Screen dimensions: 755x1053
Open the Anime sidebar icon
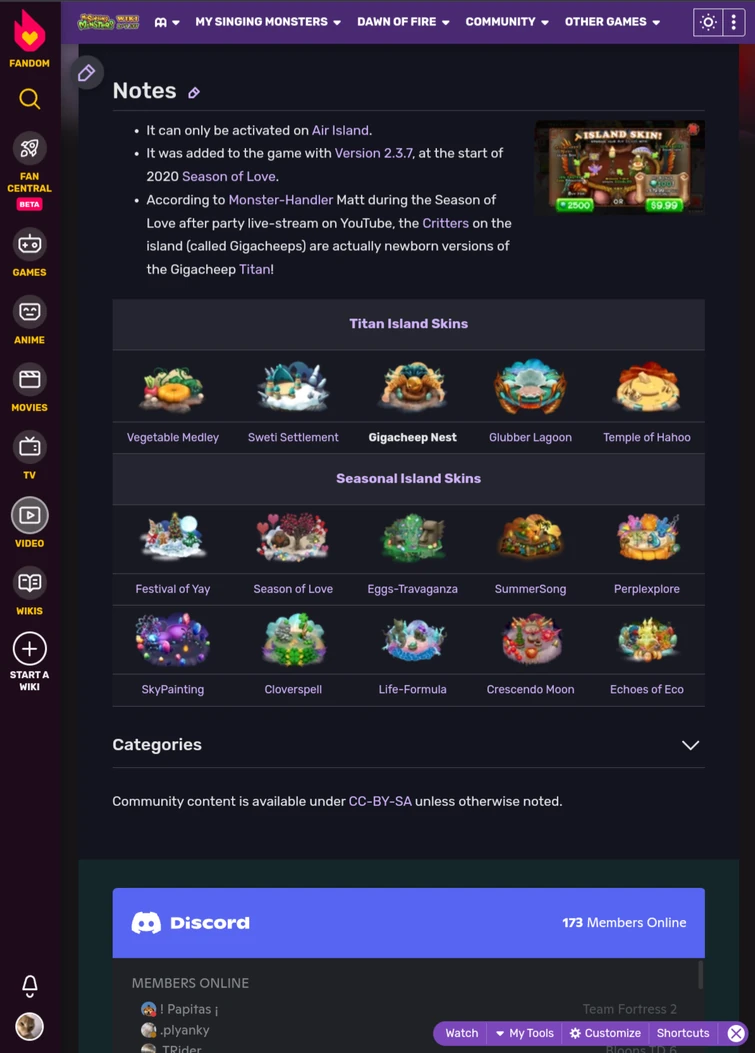(30, 312)
